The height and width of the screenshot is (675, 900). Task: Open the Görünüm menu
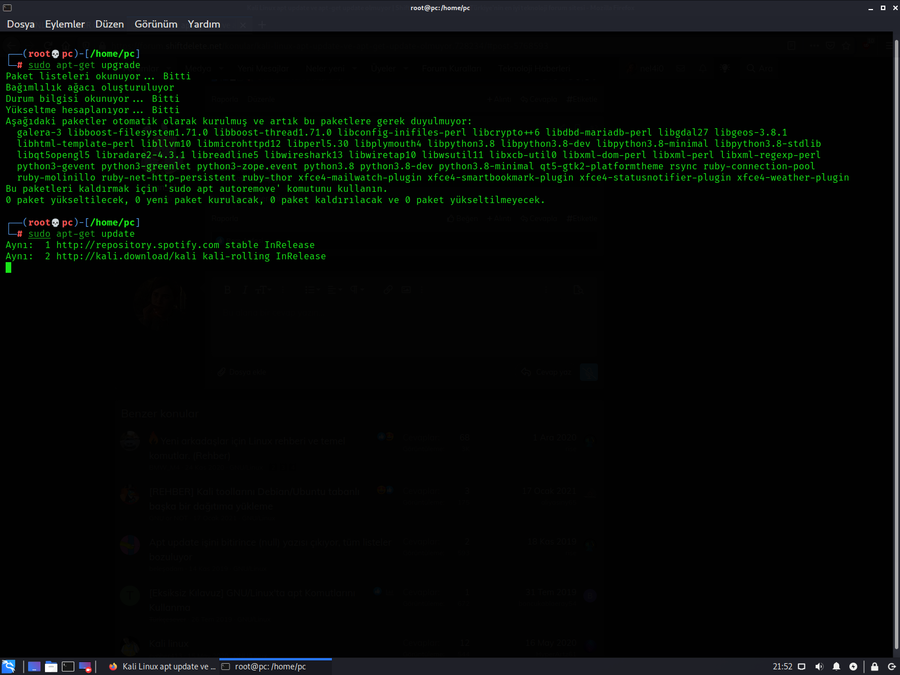[x=156, y=24]
